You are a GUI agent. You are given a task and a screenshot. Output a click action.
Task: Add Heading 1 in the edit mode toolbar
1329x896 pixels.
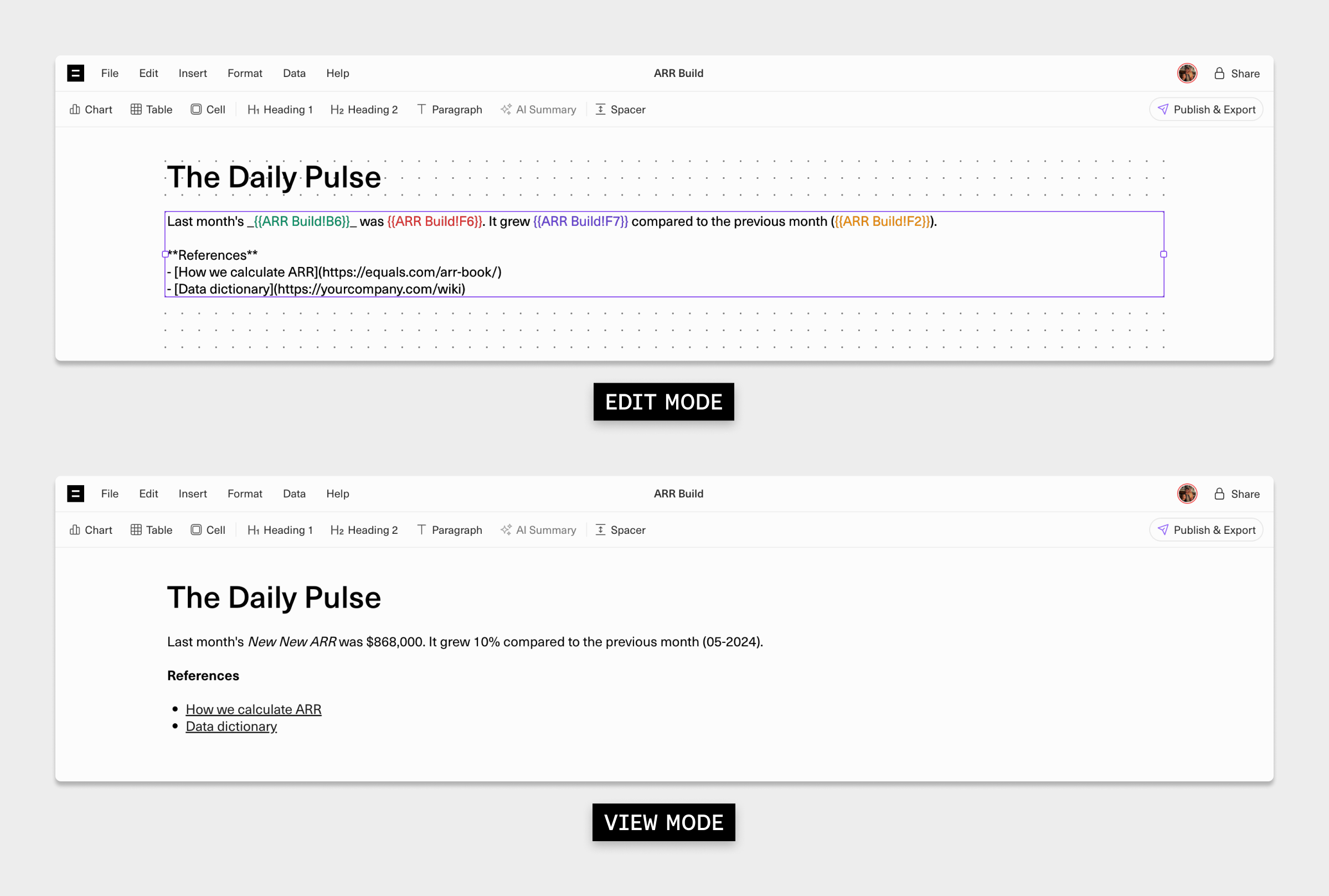point(280,109)
